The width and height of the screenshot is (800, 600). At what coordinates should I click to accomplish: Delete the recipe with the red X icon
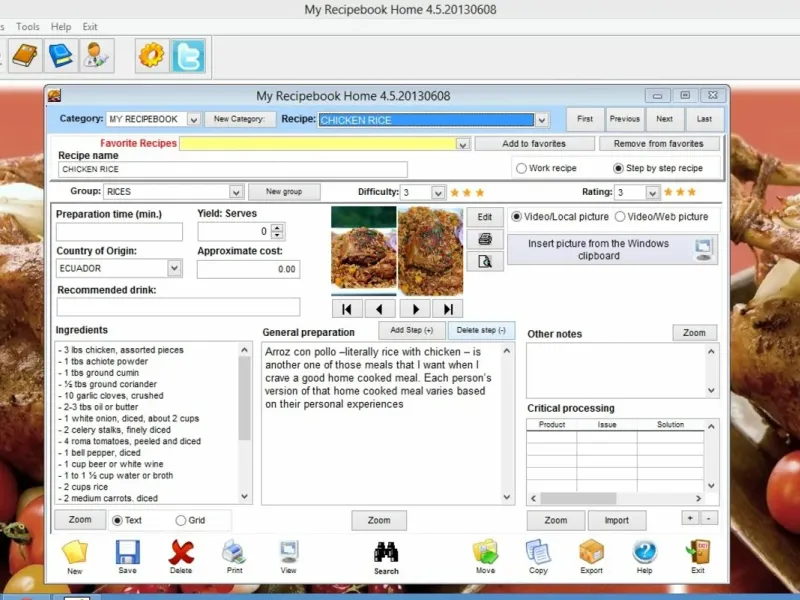click(x=181, y=557)
